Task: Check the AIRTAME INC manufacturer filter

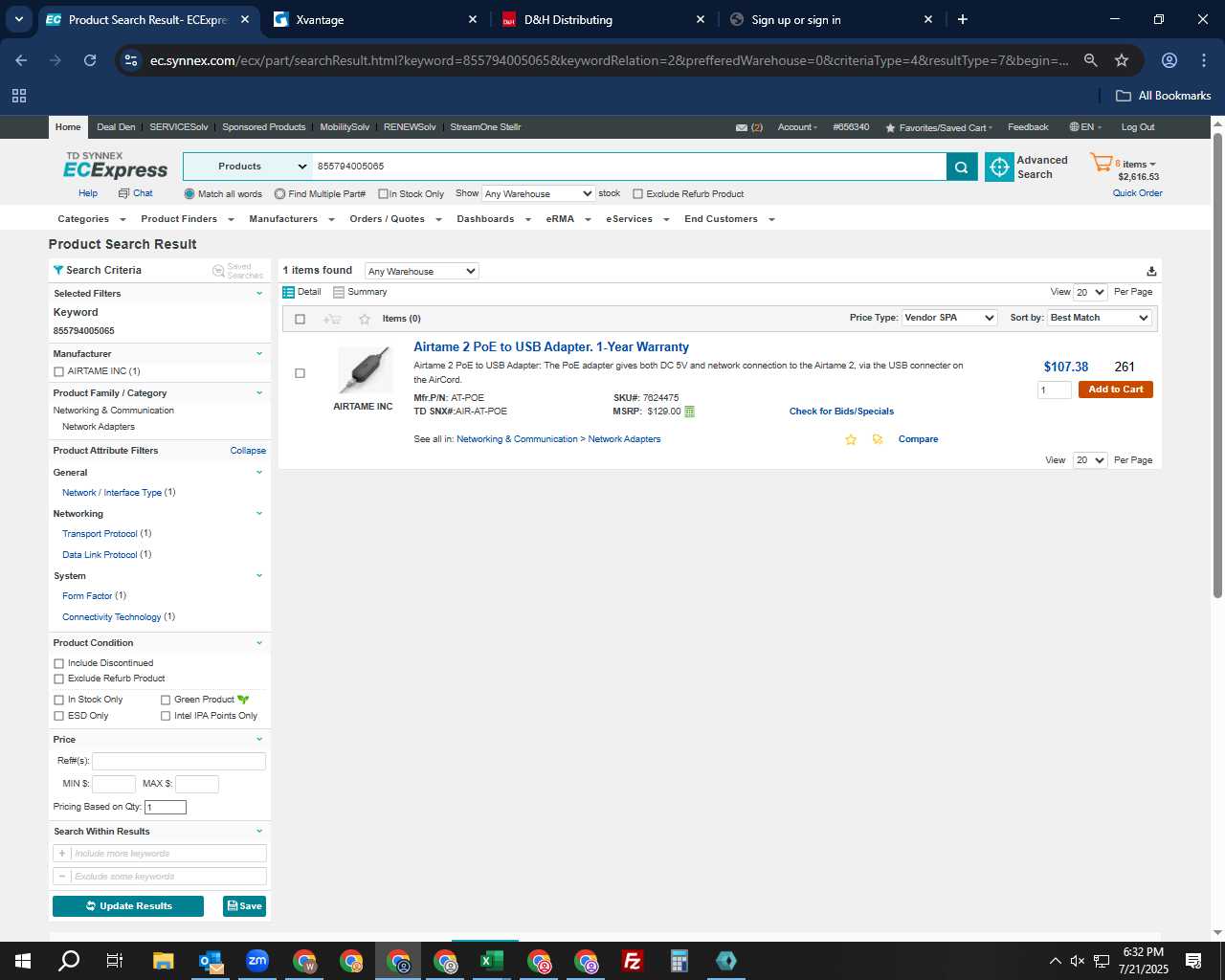Action: (59, 371)
